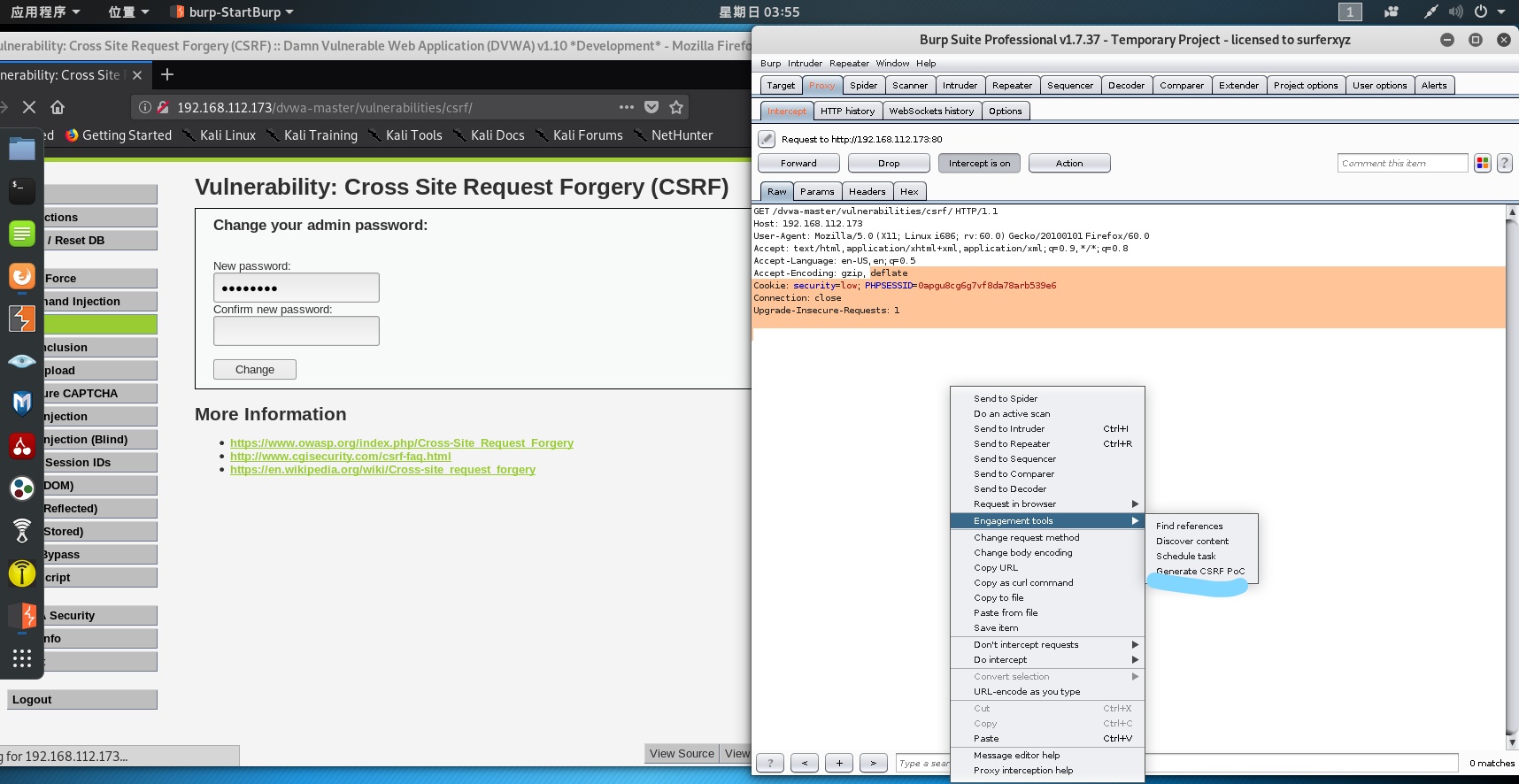Open the Files folder dock icon
This screenshot has height=784, width=1519.
coord(22,149)
